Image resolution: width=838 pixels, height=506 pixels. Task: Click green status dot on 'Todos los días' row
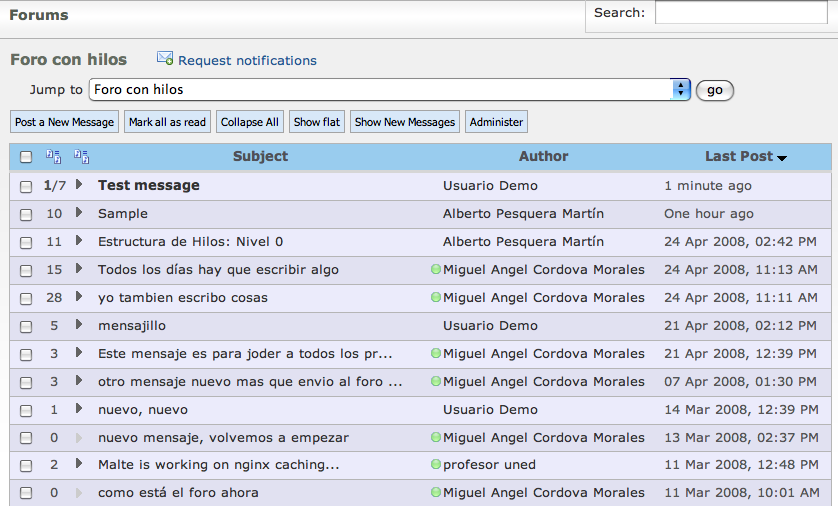coord(436,269)
